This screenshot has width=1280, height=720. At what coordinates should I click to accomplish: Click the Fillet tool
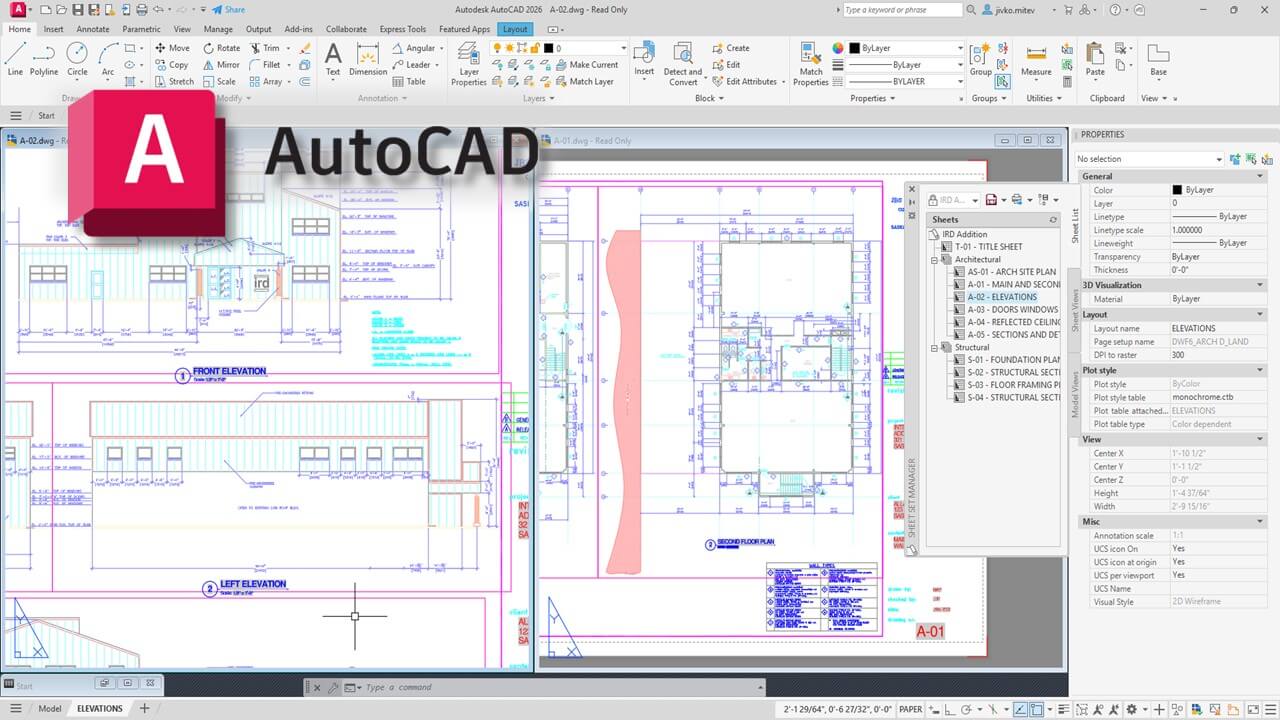[263, 65]
